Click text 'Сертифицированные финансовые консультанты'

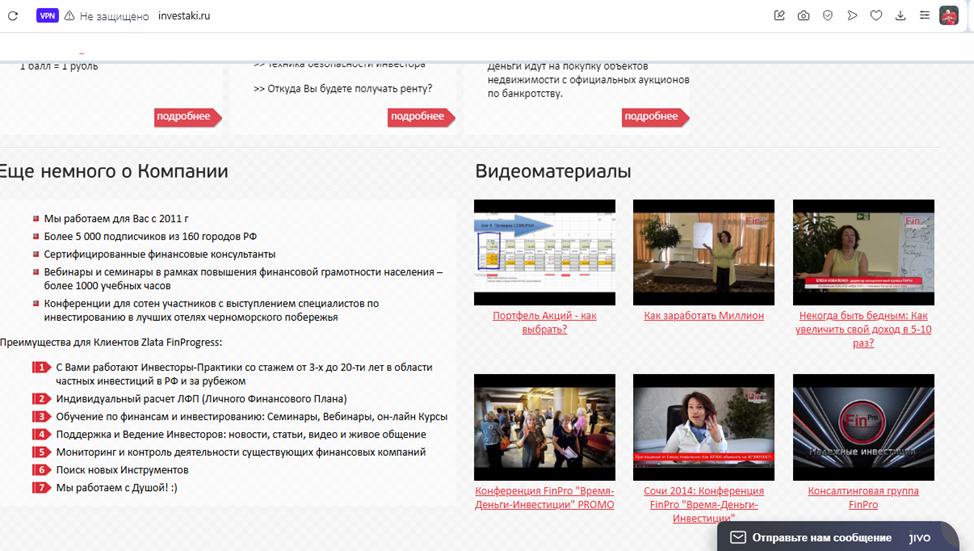point(160,254)
